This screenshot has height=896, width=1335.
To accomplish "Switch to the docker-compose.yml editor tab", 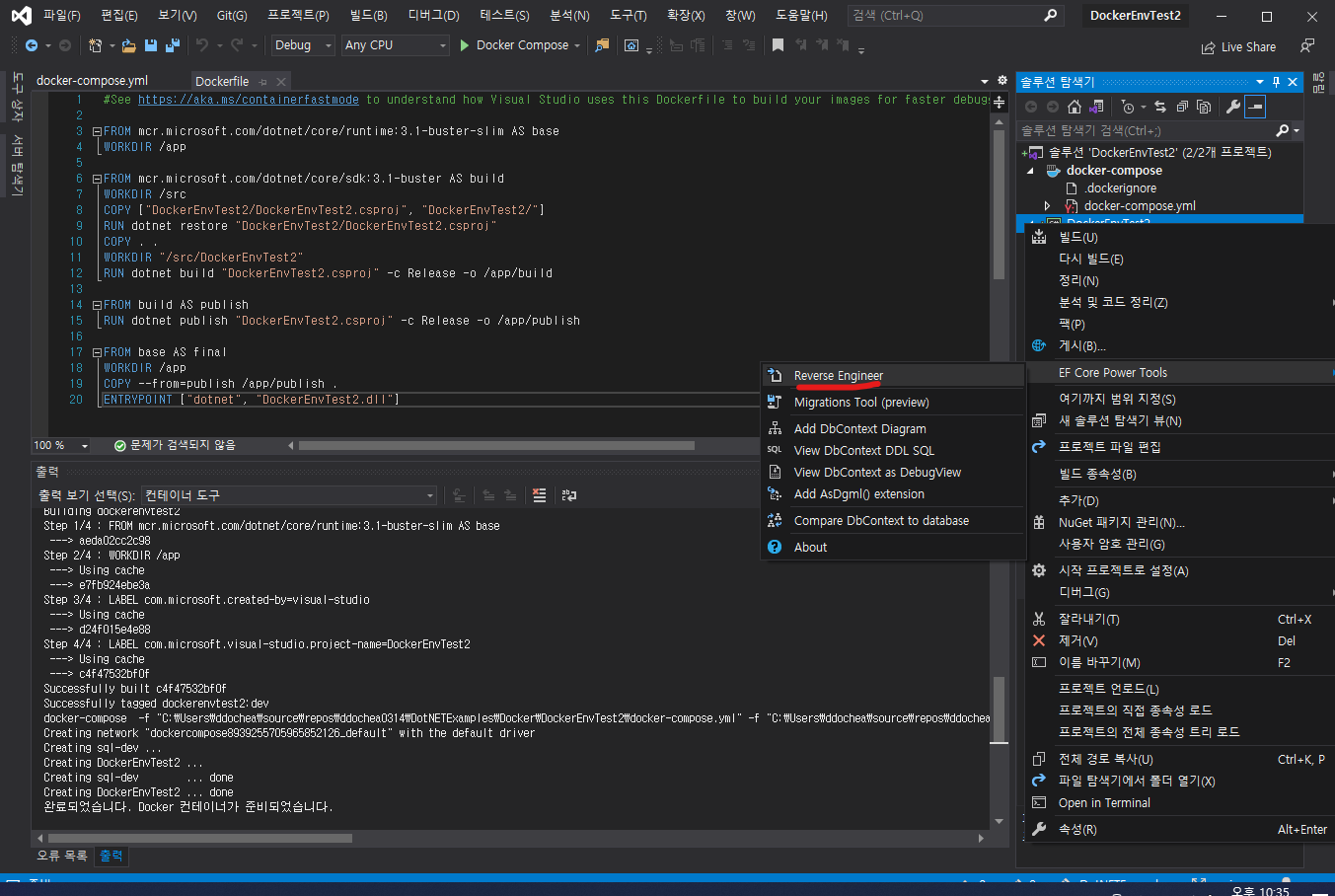I will point(92,81).
